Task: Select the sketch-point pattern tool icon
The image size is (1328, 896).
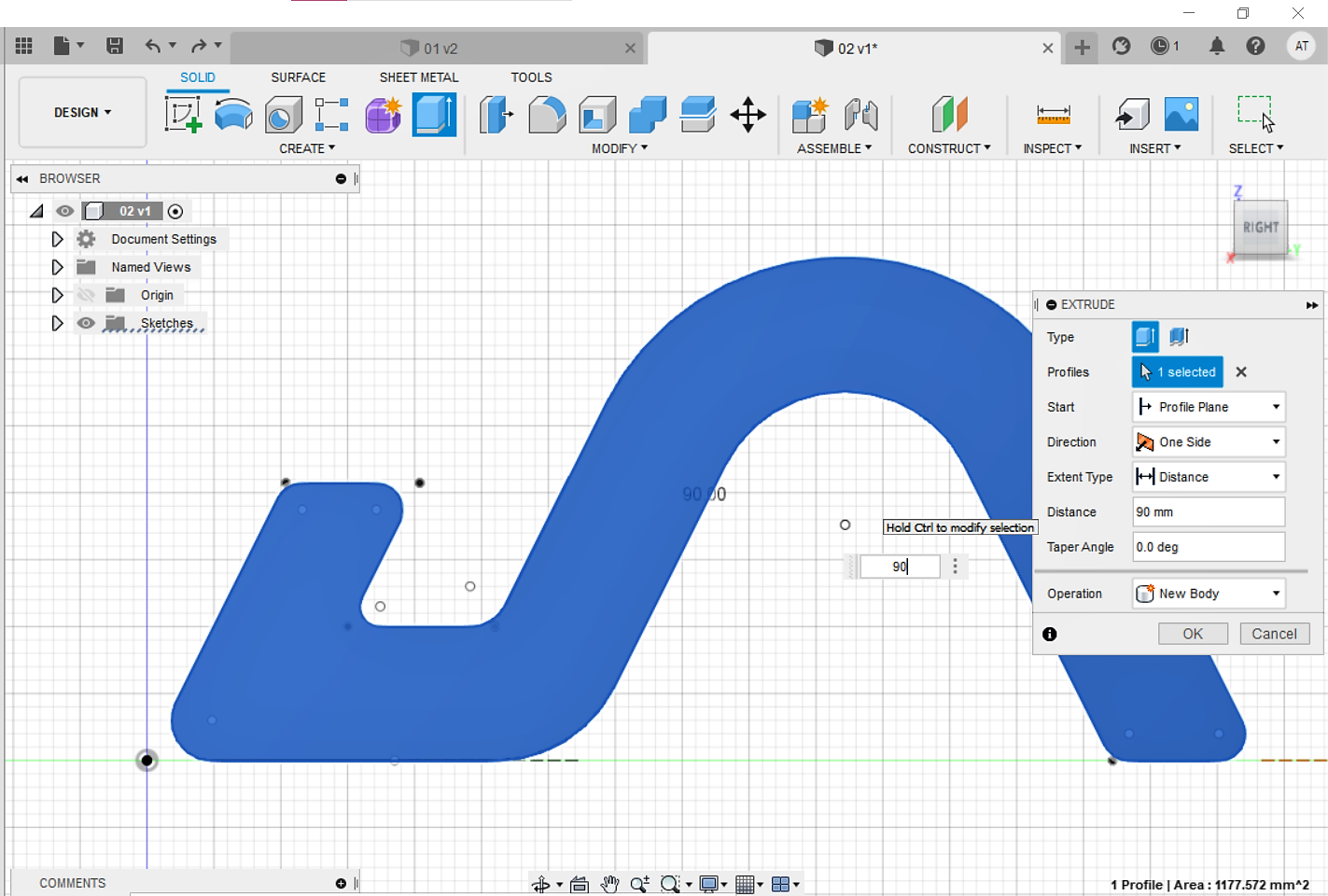Action: (331, 115)
